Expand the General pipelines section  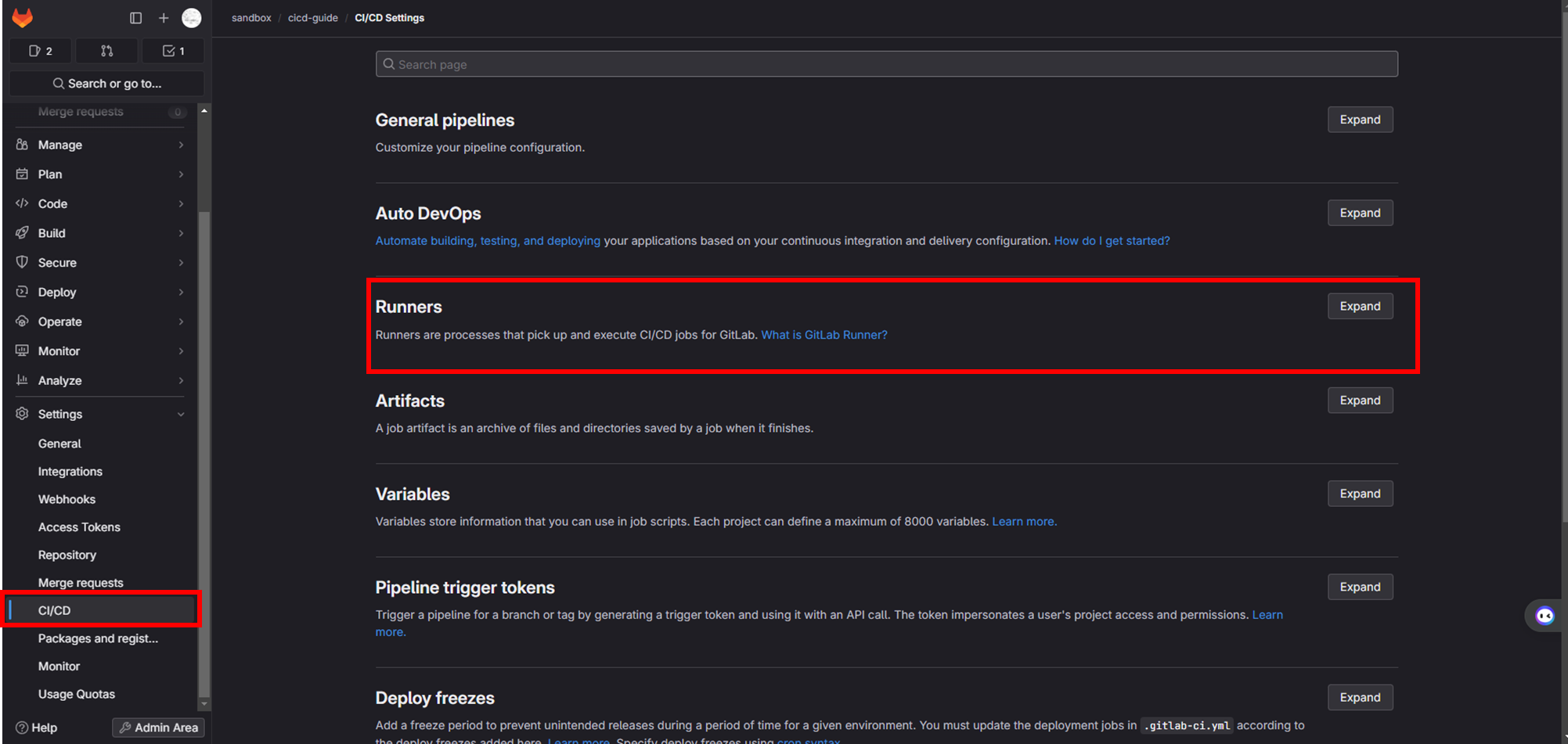(x=1360, y=120)
